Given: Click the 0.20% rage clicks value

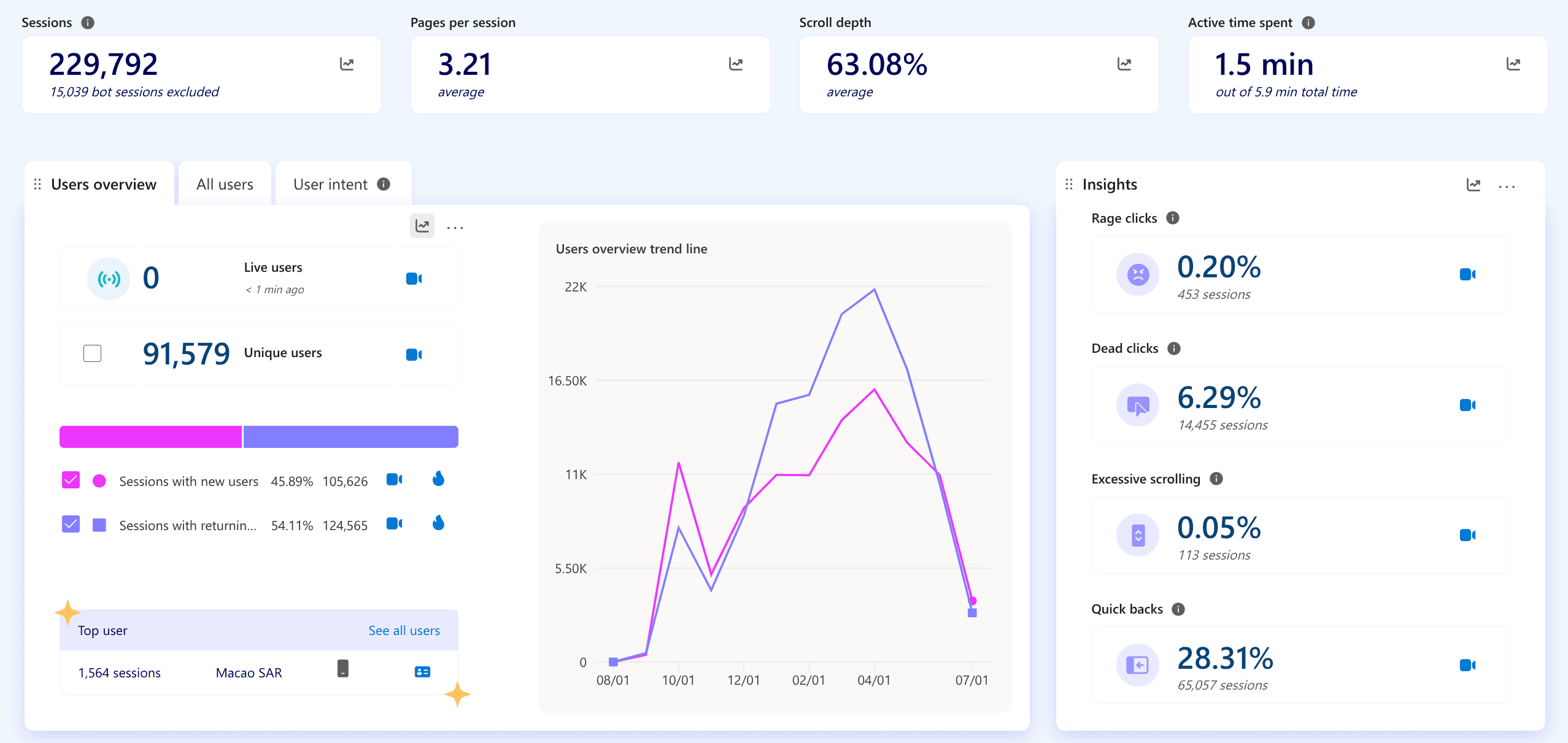Looking at the screenshot, I should tap(1219, 267).
